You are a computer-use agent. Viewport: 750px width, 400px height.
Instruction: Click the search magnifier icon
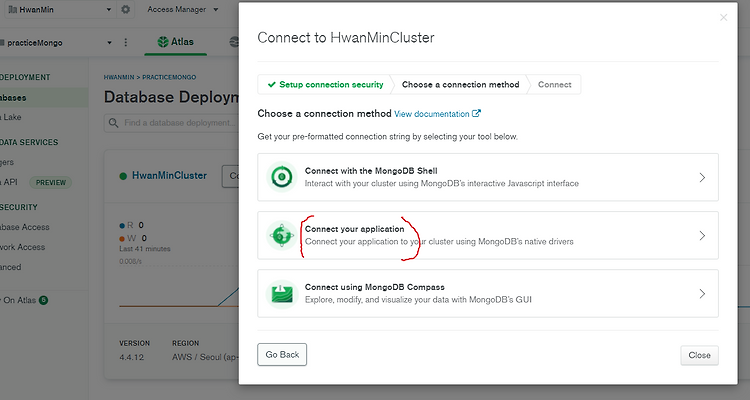113,123
